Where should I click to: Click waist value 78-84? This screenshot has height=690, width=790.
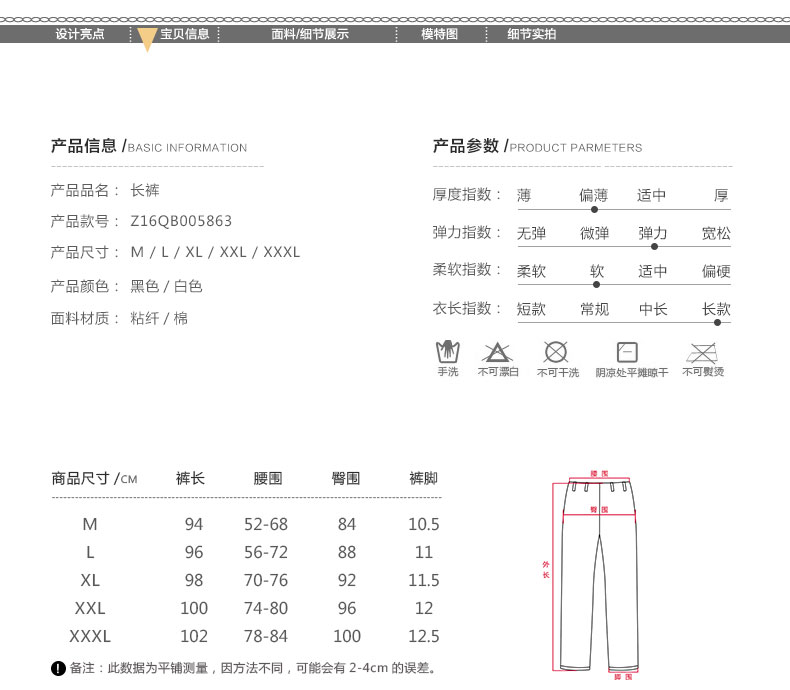coord(266,636)
